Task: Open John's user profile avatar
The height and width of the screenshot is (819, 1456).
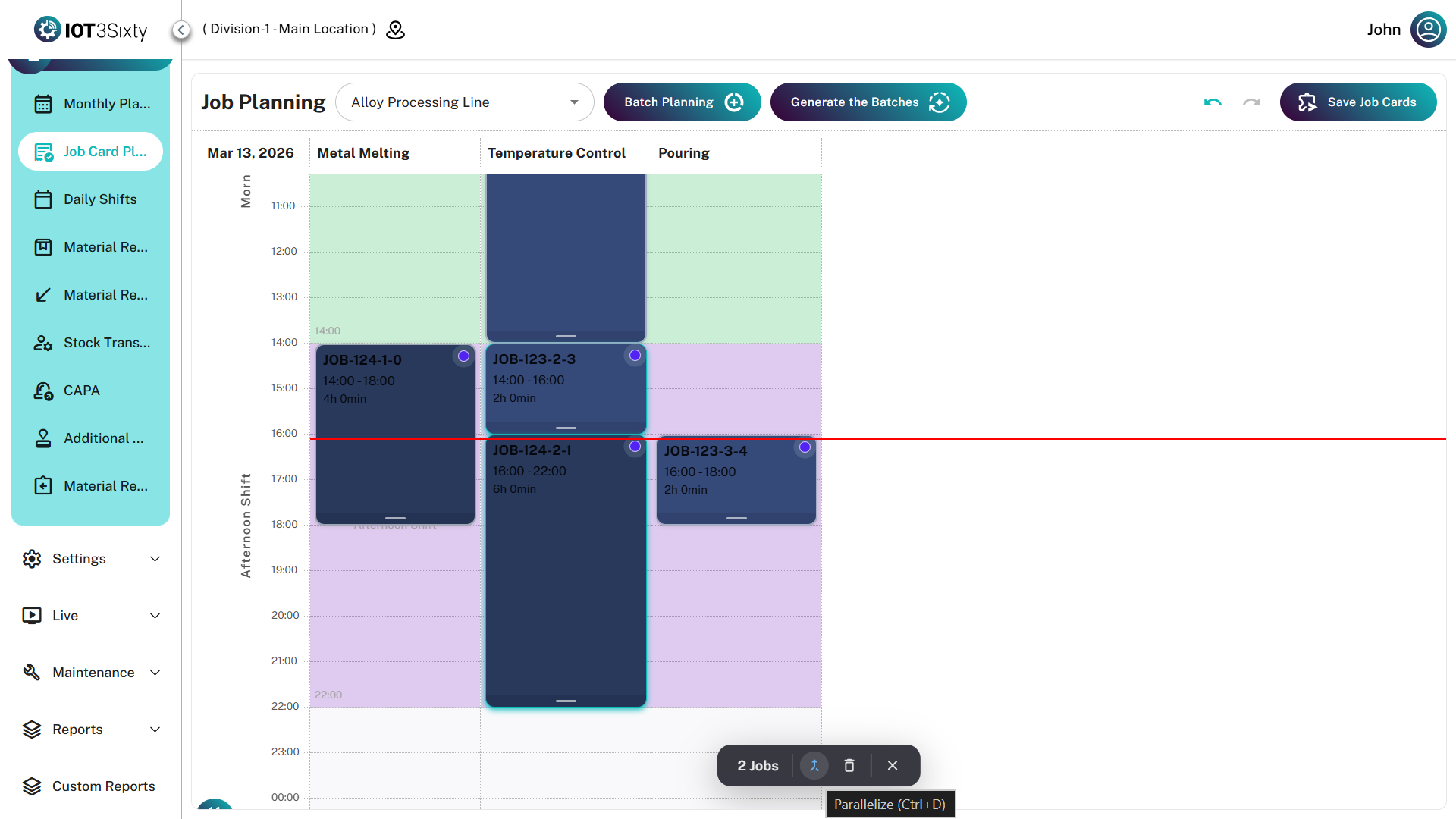Action: [1428, 30]
